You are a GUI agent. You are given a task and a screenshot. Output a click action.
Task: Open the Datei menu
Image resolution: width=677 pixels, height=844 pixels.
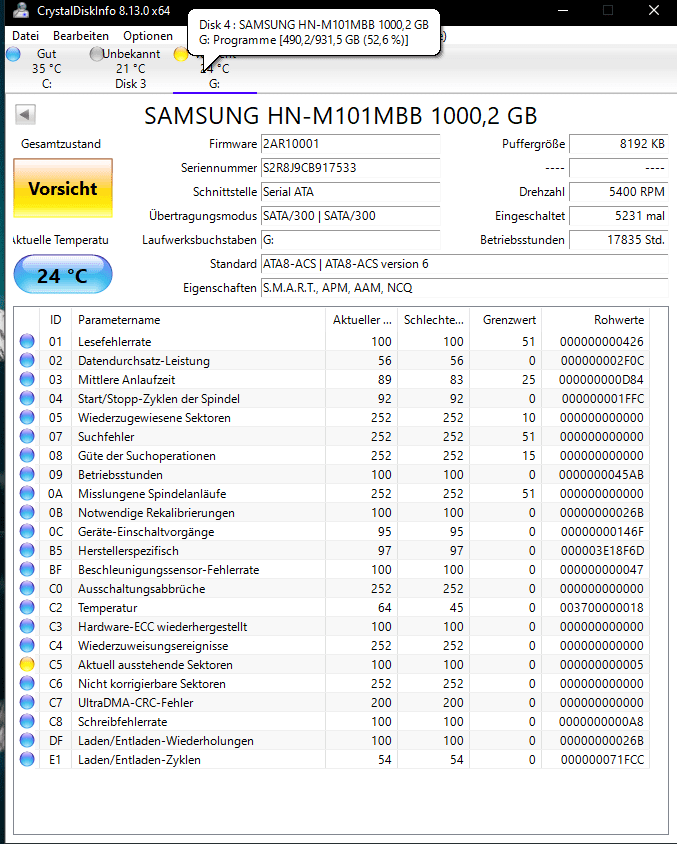pos(25,36)
